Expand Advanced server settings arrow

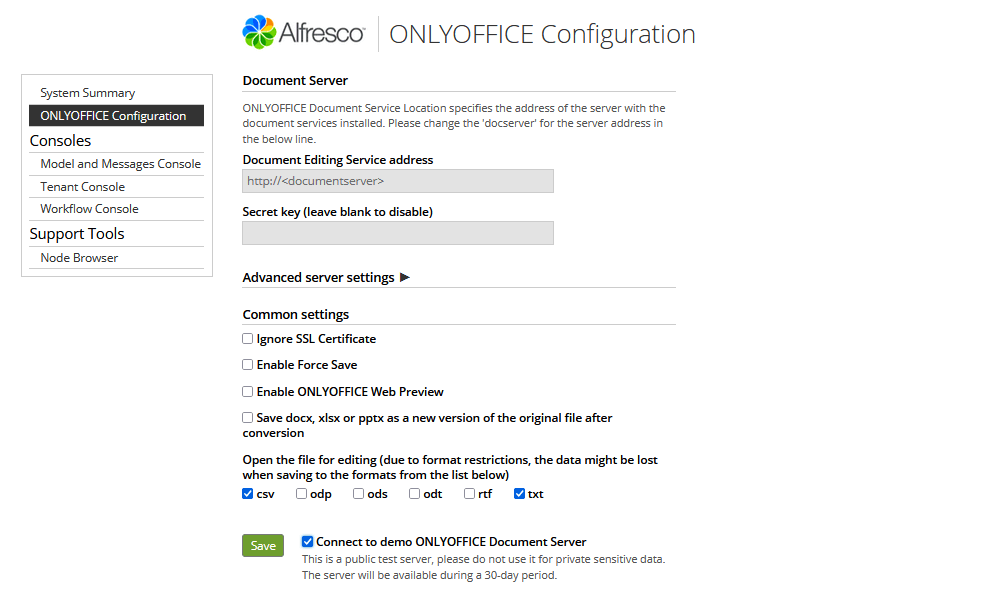click(x=405, y=277)
